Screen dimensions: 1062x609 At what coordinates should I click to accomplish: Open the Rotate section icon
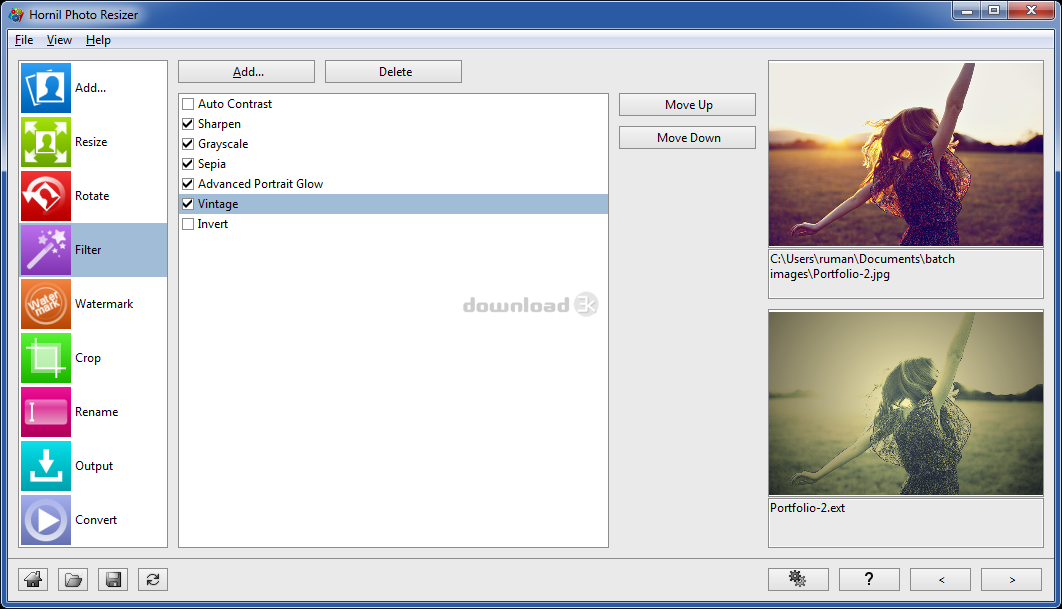[46, 196]
